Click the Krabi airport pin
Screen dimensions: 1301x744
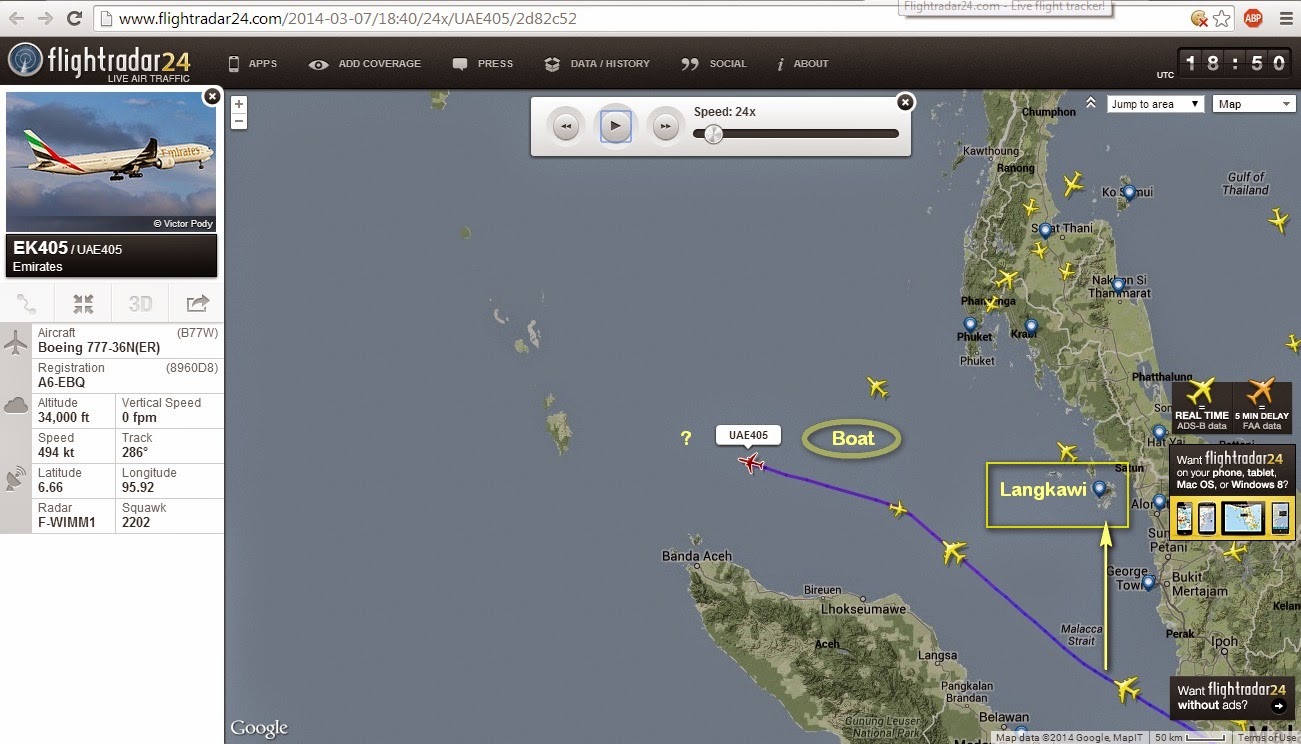point(1031,325)
